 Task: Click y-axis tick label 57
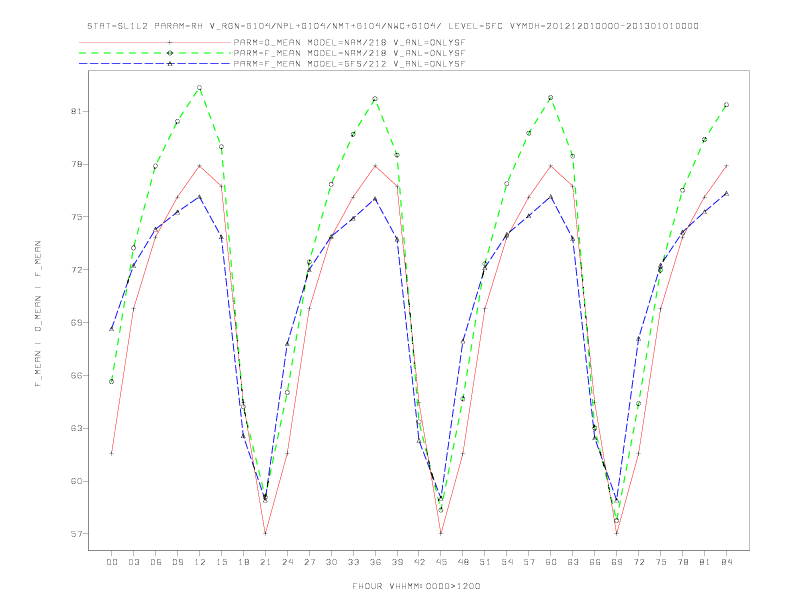pyautogui.click(x=76, y=534)
